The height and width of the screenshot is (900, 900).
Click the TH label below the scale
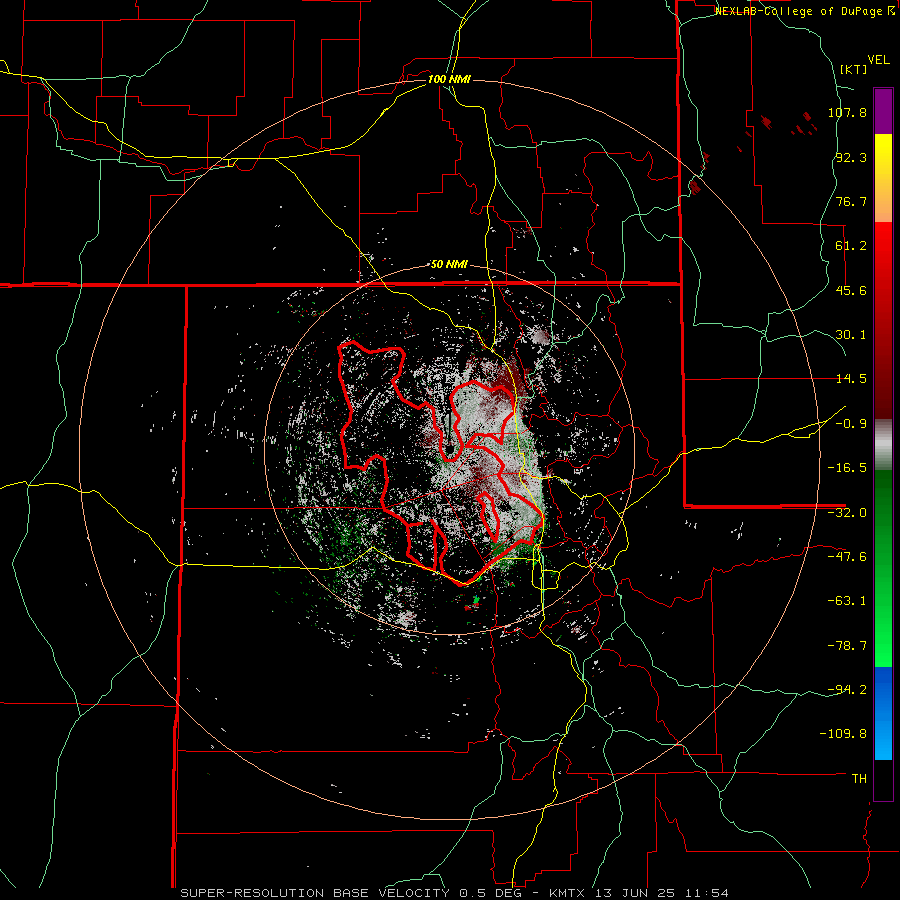[859, 778]
